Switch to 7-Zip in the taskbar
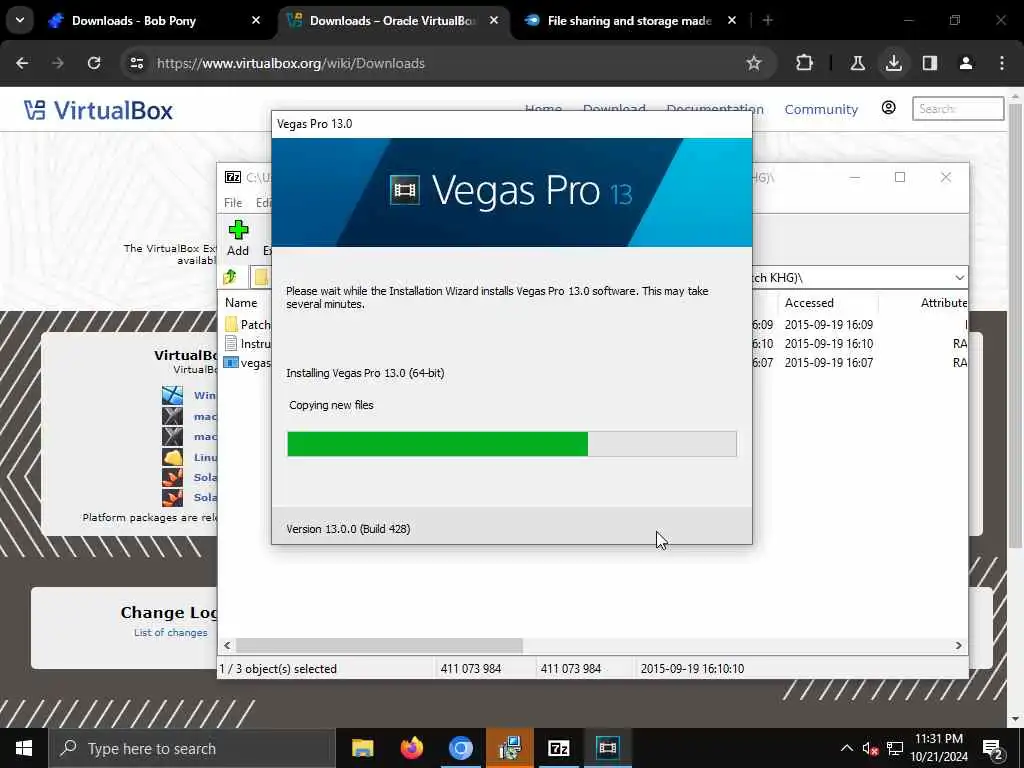1024x768 pixels. click(558, 748)
